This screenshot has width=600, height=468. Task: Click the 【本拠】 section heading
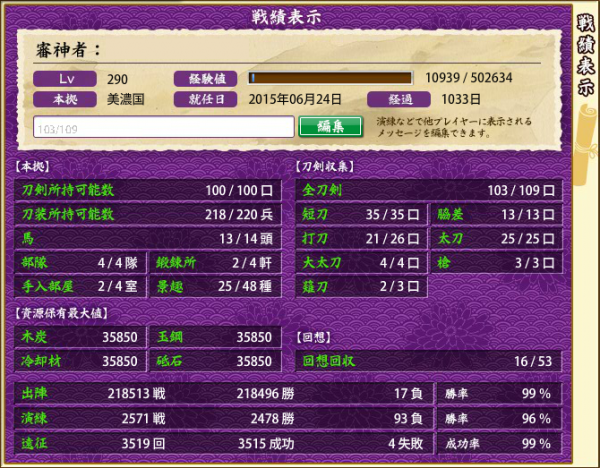pos(32,166)
